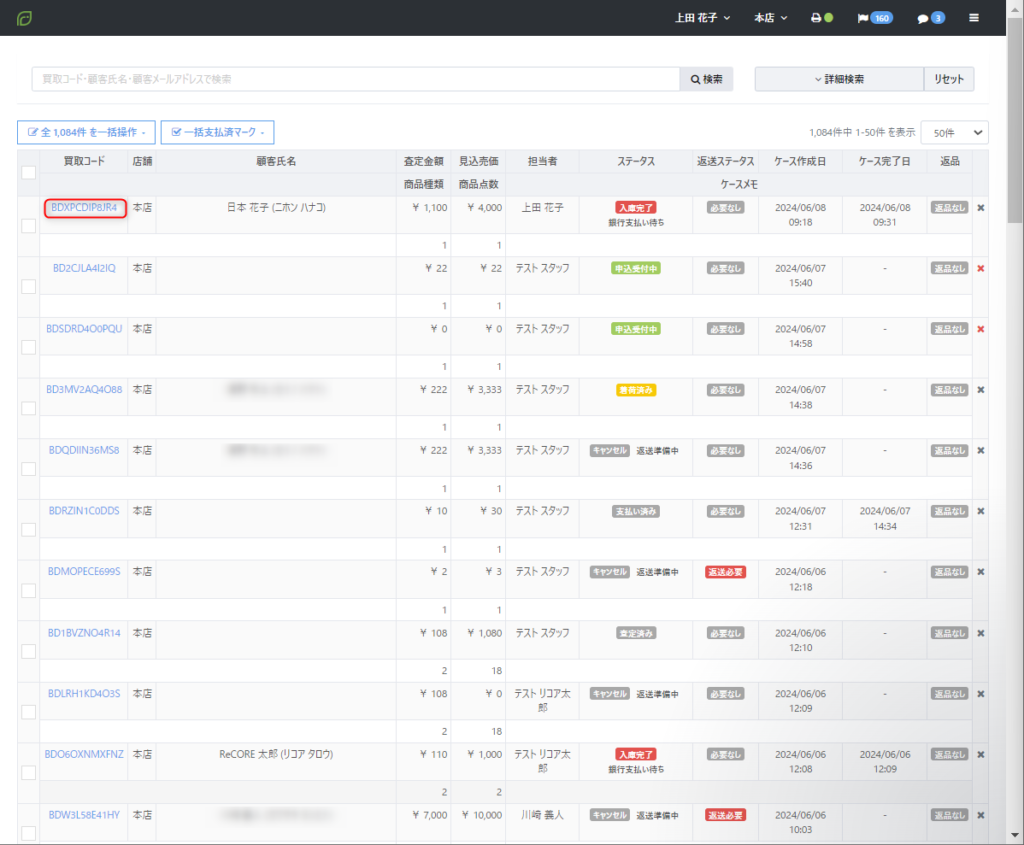This screenshot has height=845, width=1024.
Task: Check the row BD2CJLA4I2IQ checkbox
Action: tap(29, 287)
